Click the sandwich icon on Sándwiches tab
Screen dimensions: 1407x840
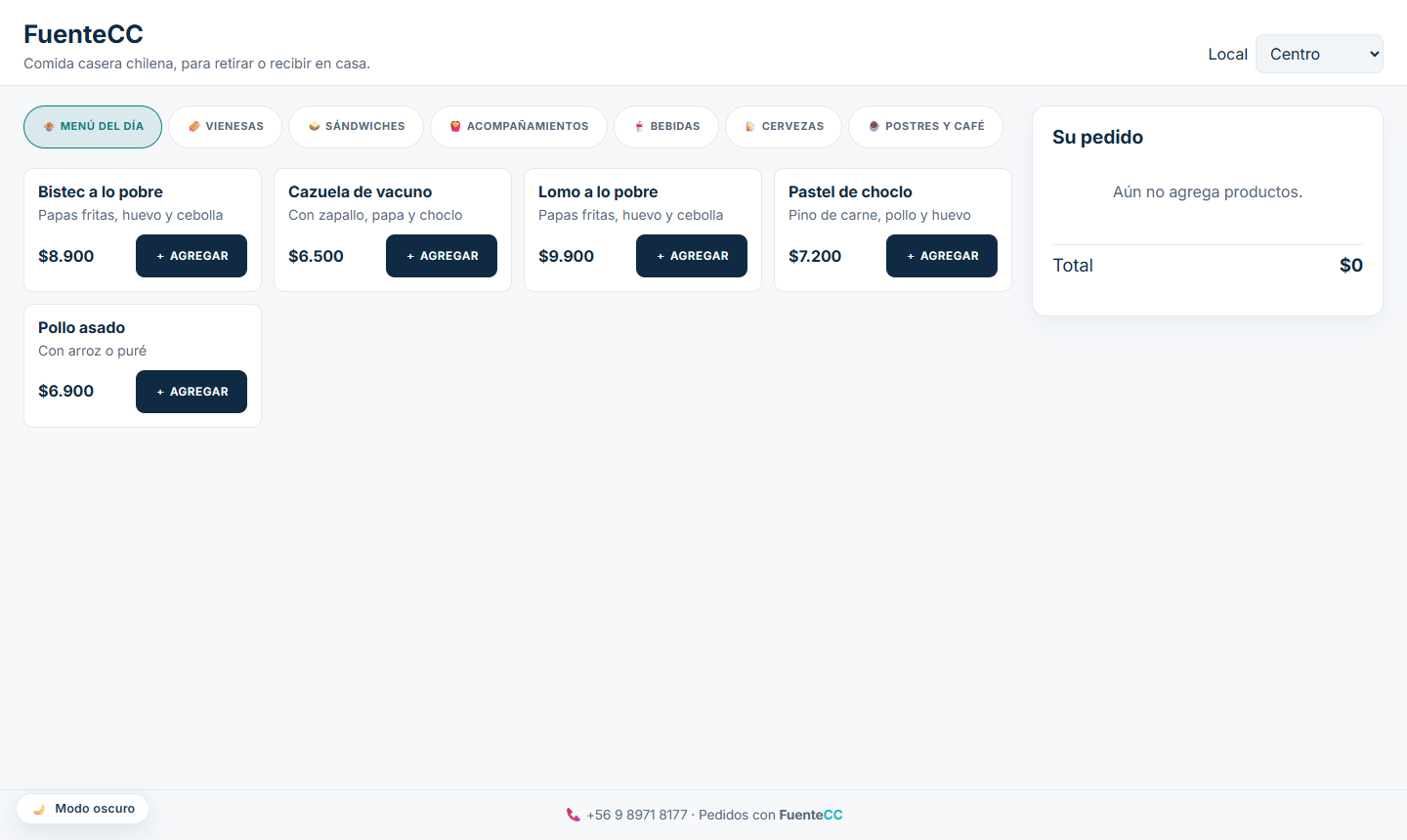pos(314,127)
